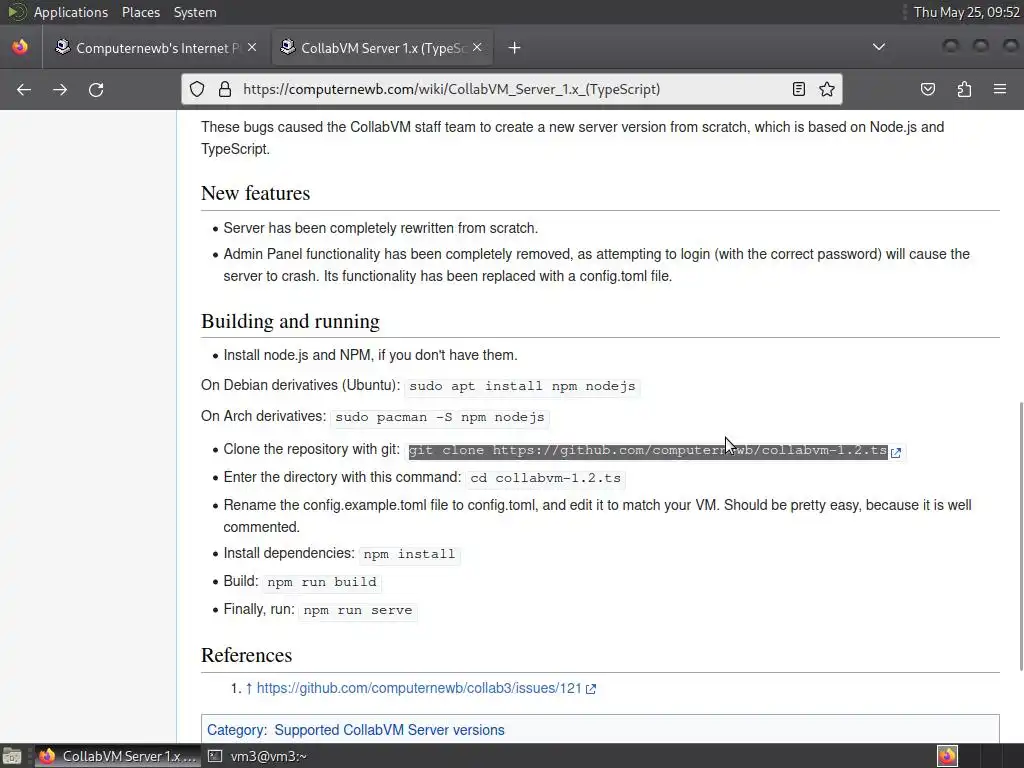
Task: Click the clock Thu May 25 09:52
Action: tap(967, 12)
